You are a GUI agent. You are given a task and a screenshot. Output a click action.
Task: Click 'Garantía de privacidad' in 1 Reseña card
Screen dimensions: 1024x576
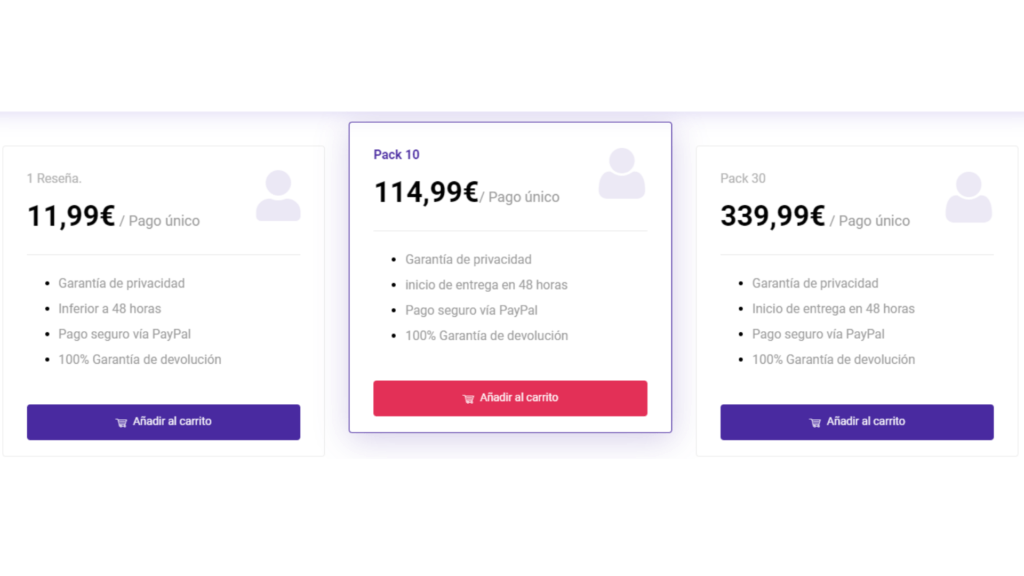pos(121,283)
